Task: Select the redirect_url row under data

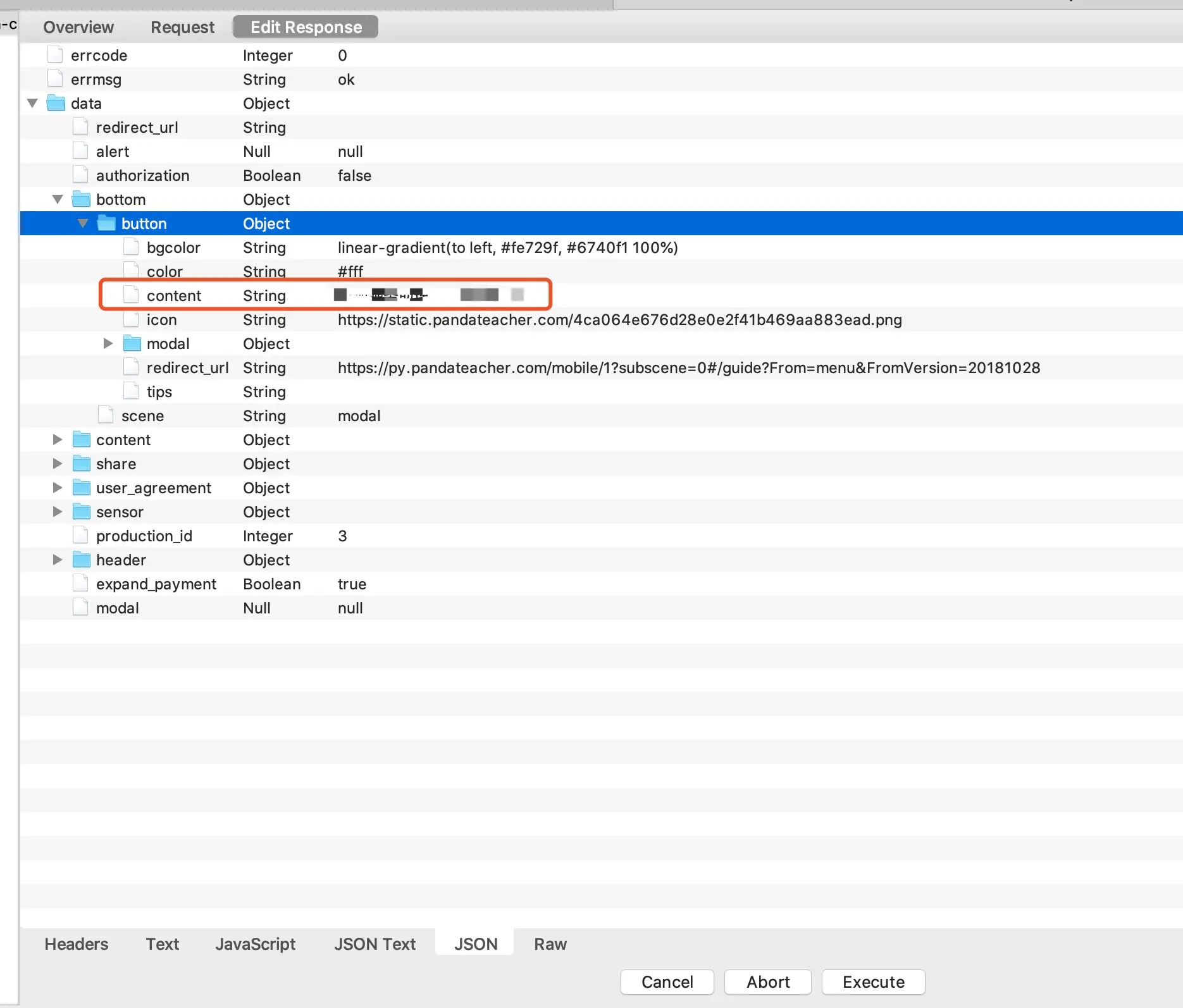Action: [x=602, y=127]
